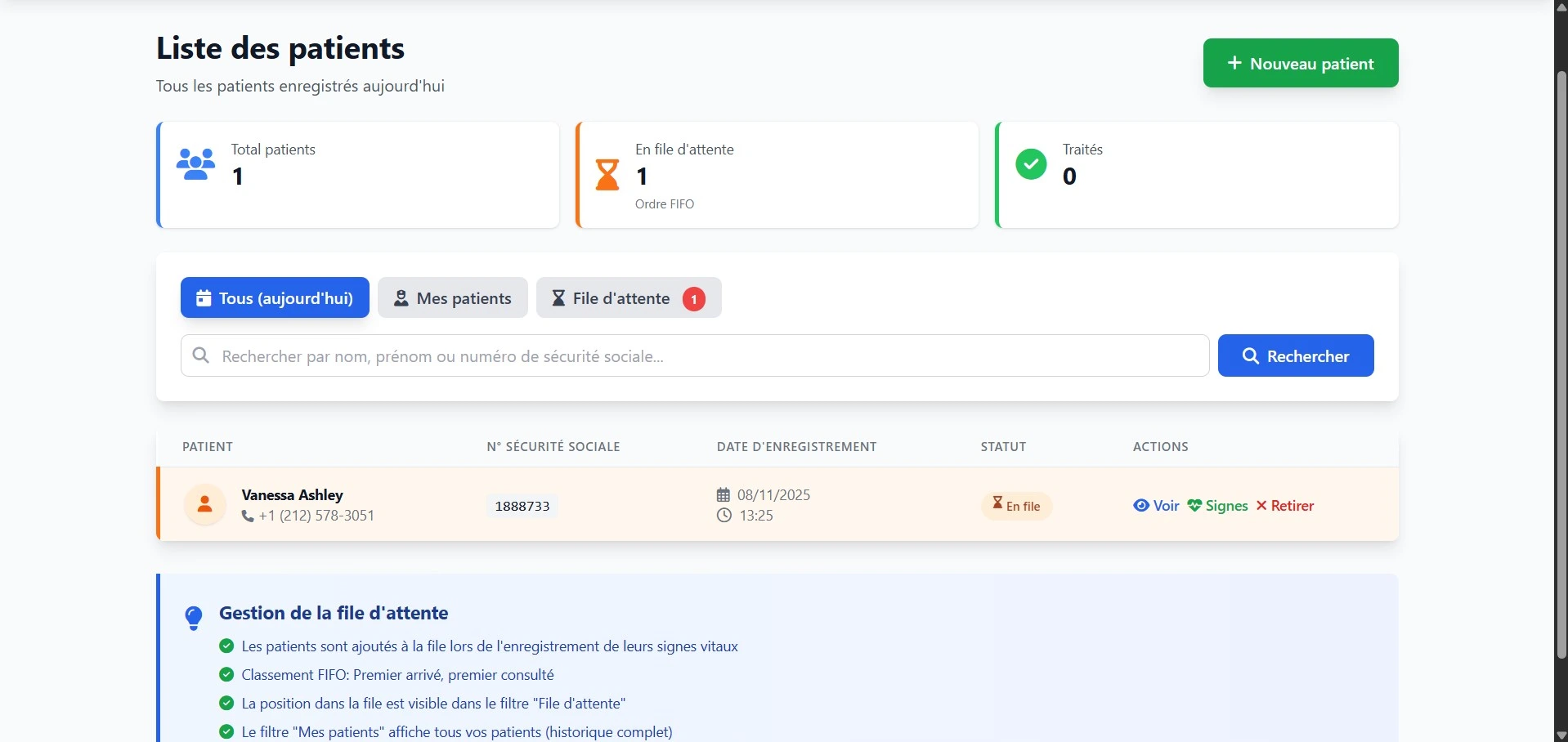This screenshot has width=1568, height=742.
Task: Click the calendar icon next to 08/11/2025
Action: click(x=724, y=494)
